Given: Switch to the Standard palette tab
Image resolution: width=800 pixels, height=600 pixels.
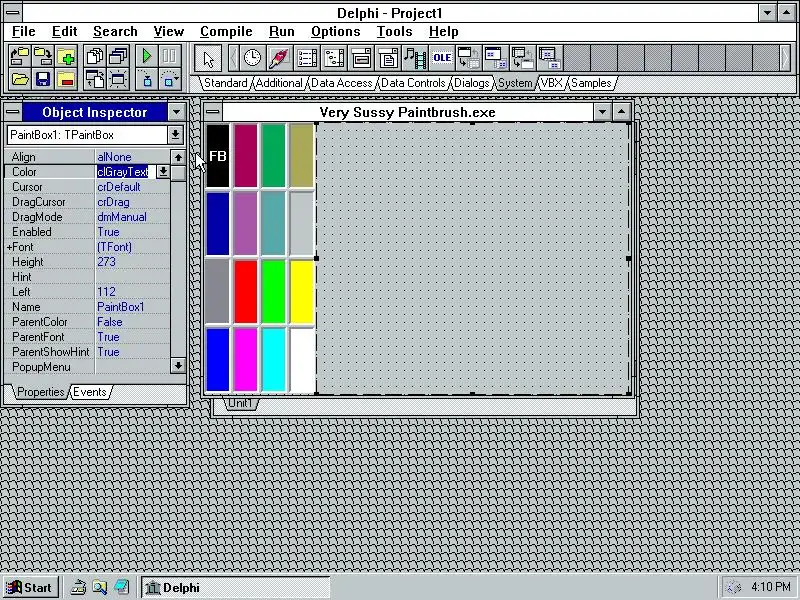Looking at the screenshot, I should 226,83.
